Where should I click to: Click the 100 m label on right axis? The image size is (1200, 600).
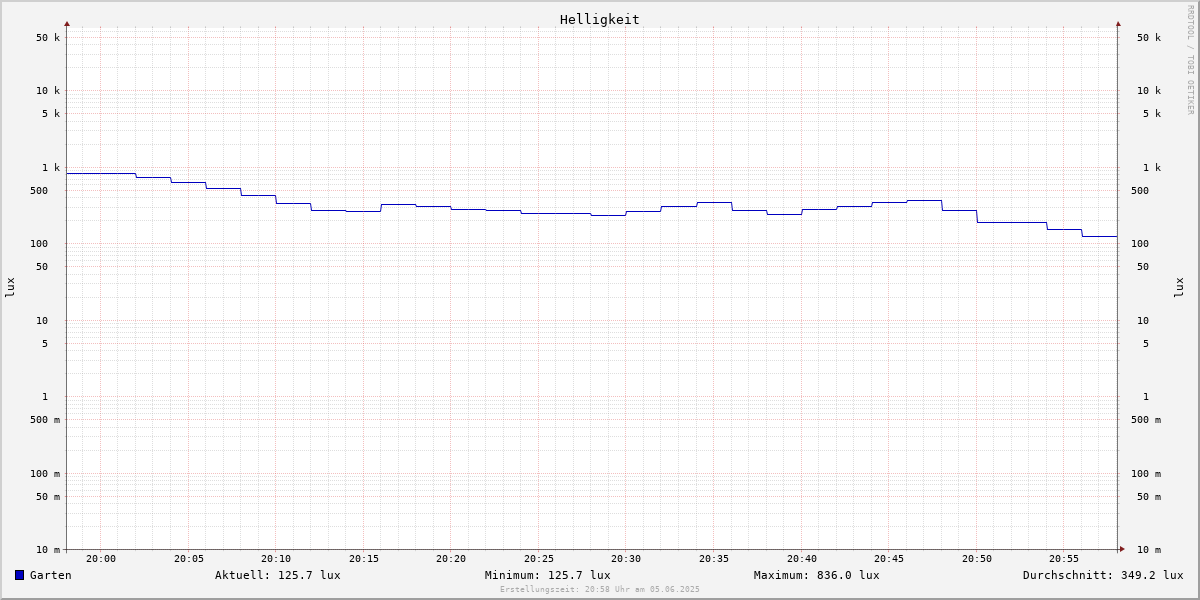(x=1146, y=474)
